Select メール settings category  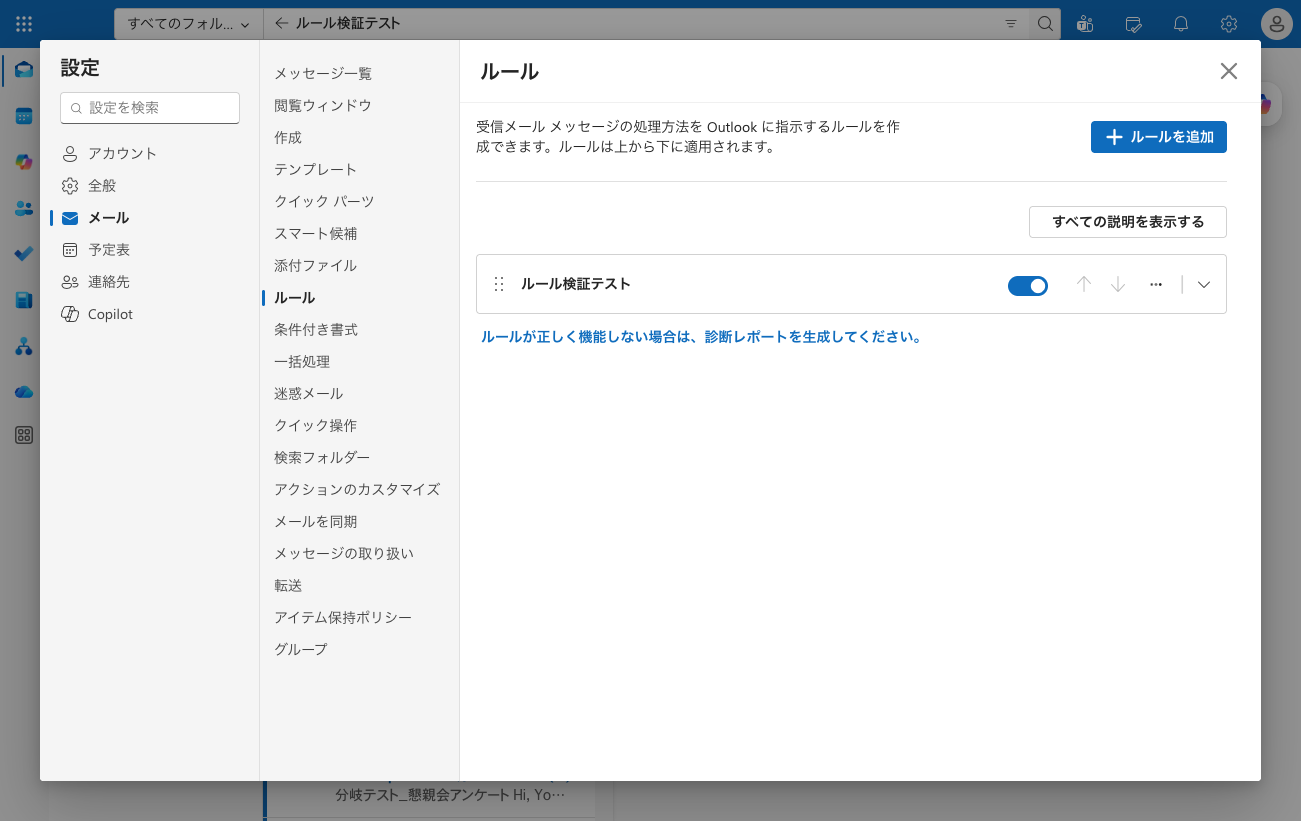(150, 218)
